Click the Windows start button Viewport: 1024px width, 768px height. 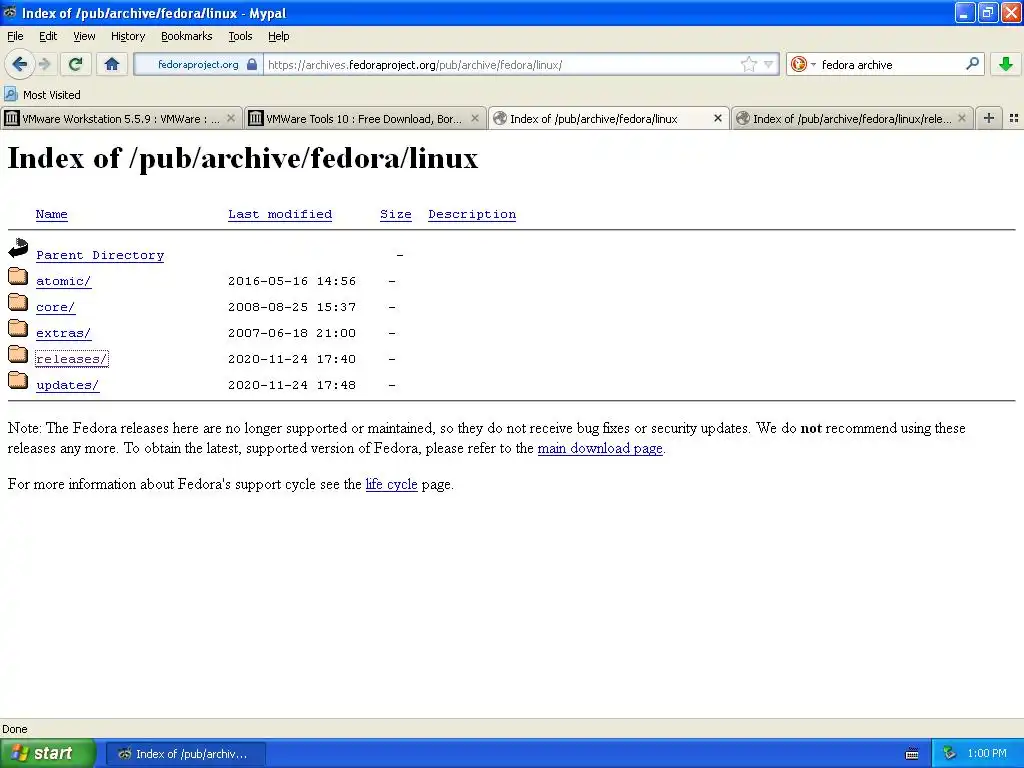[x=48, y=754]
